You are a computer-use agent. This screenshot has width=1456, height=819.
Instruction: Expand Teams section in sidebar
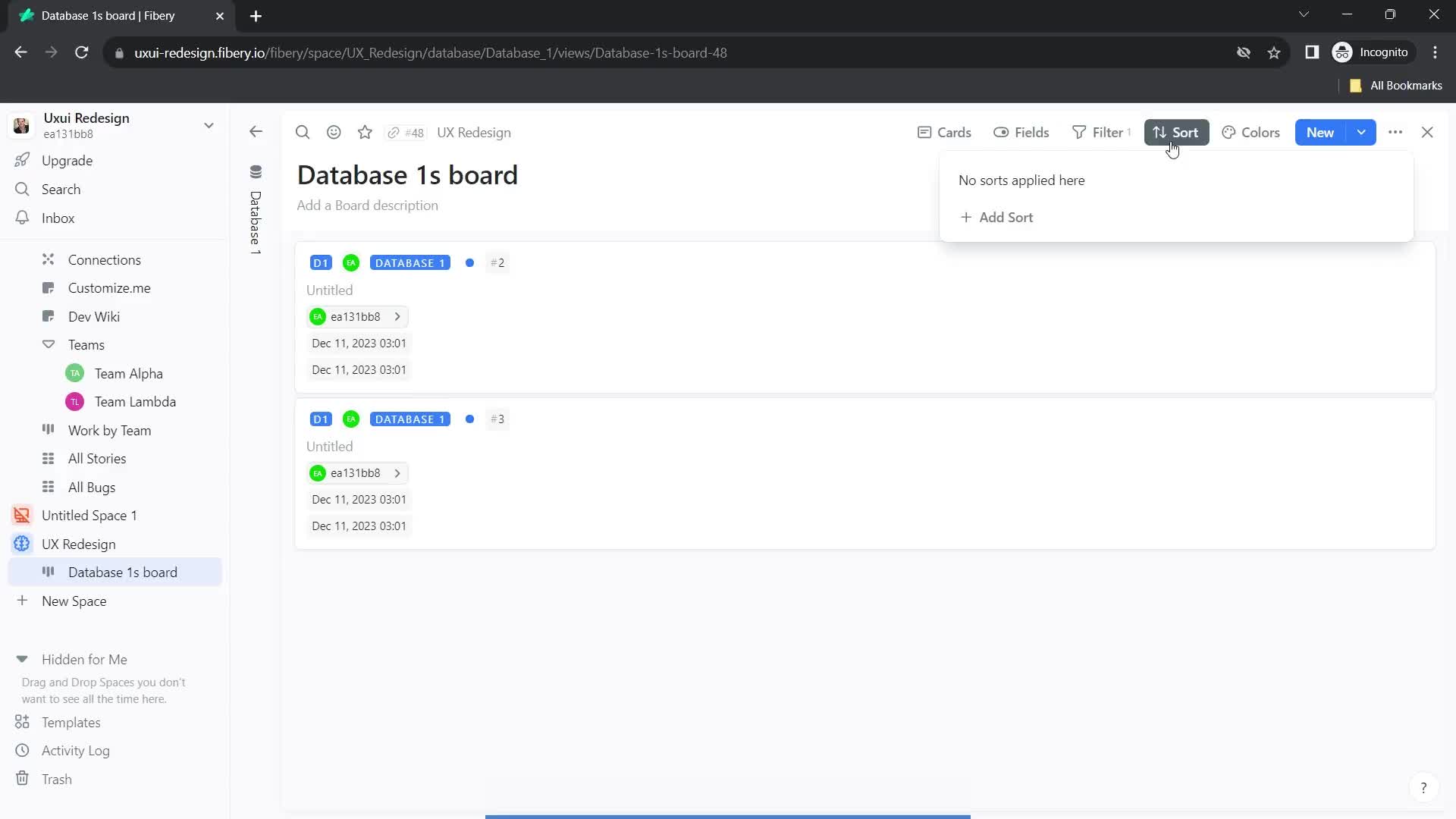pos(48,344)
